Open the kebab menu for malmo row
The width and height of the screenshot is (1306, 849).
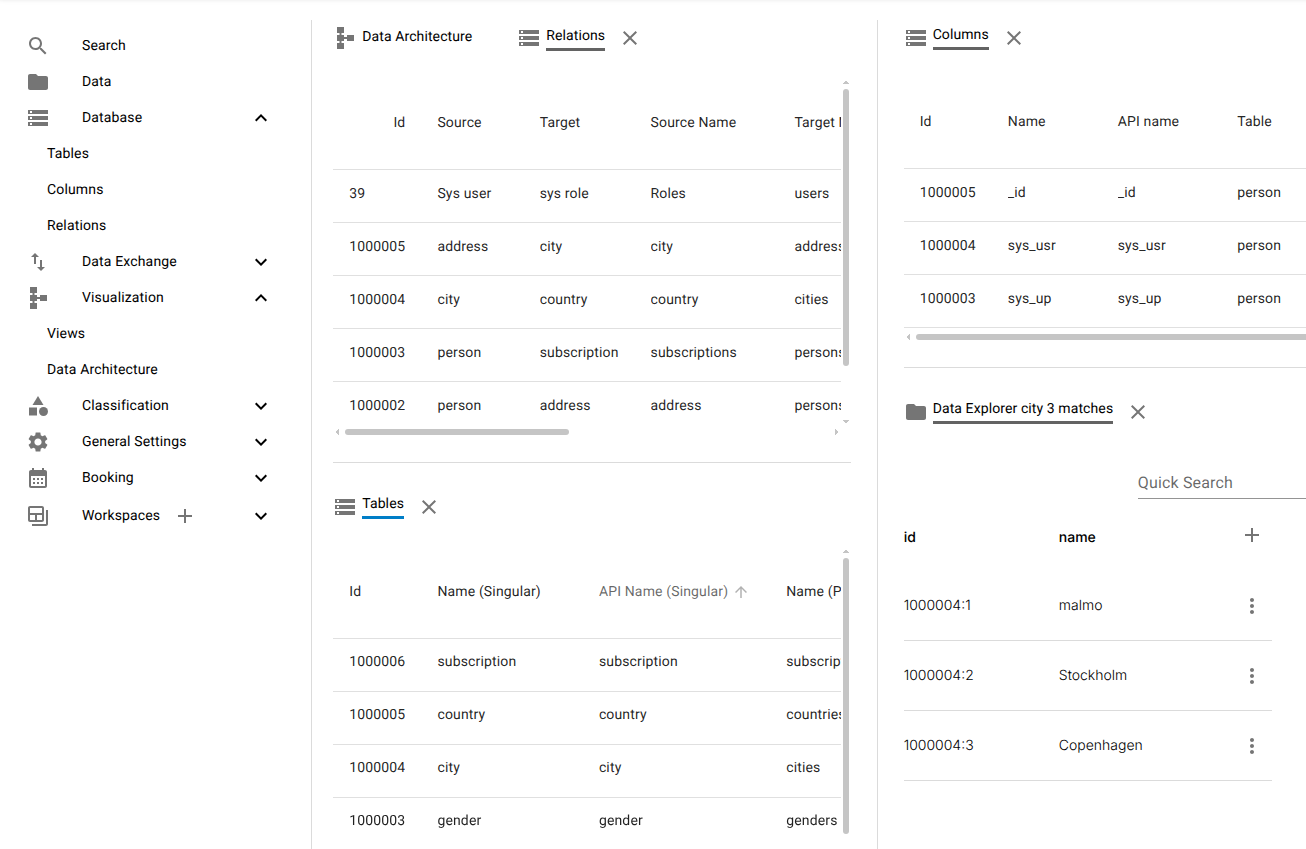pos(1251,605)
